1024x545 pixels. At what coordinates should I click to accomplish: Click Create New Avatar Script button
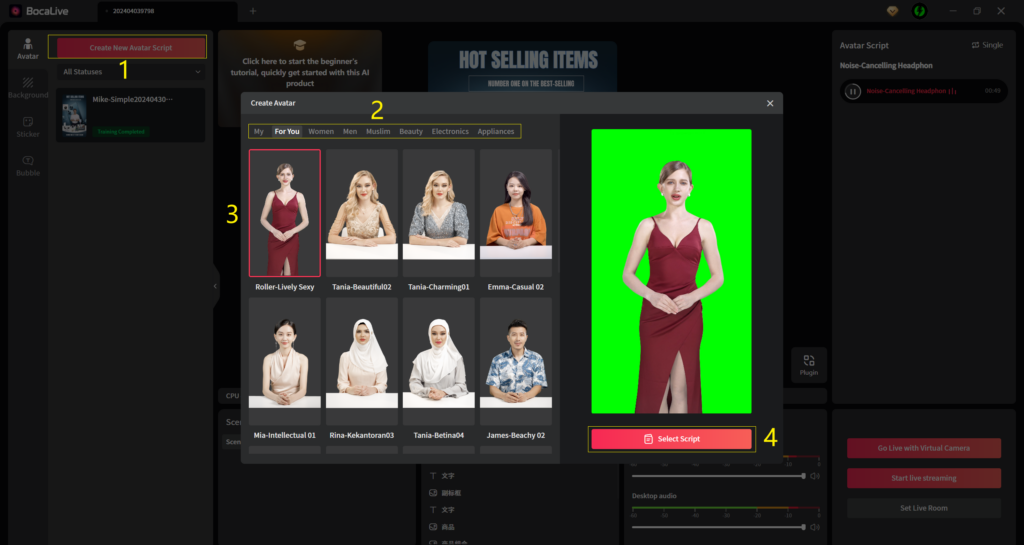[131, 48]
